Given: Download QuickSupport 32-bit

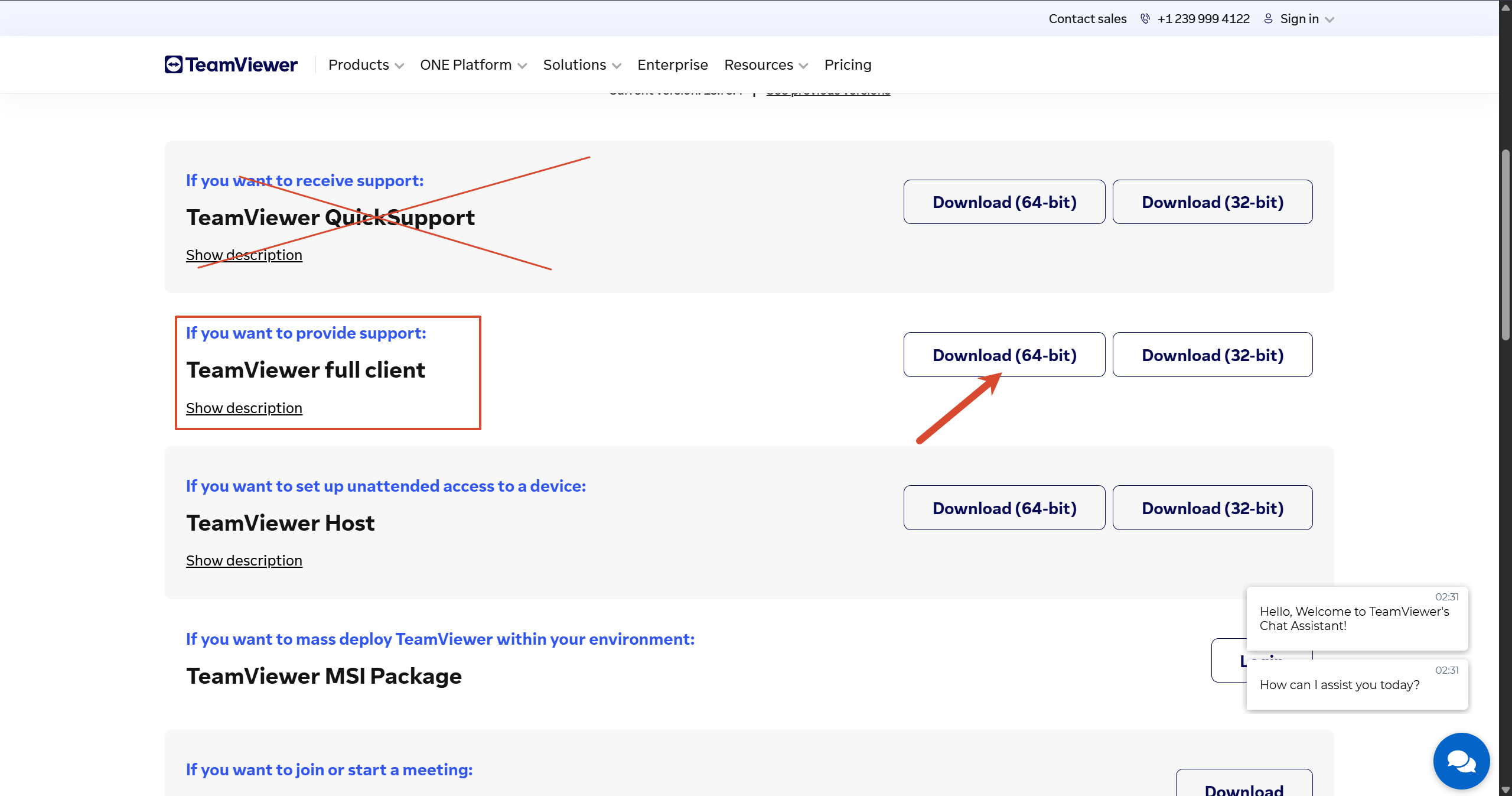Looking at the screenshot, I should (x=1213, y=202).
